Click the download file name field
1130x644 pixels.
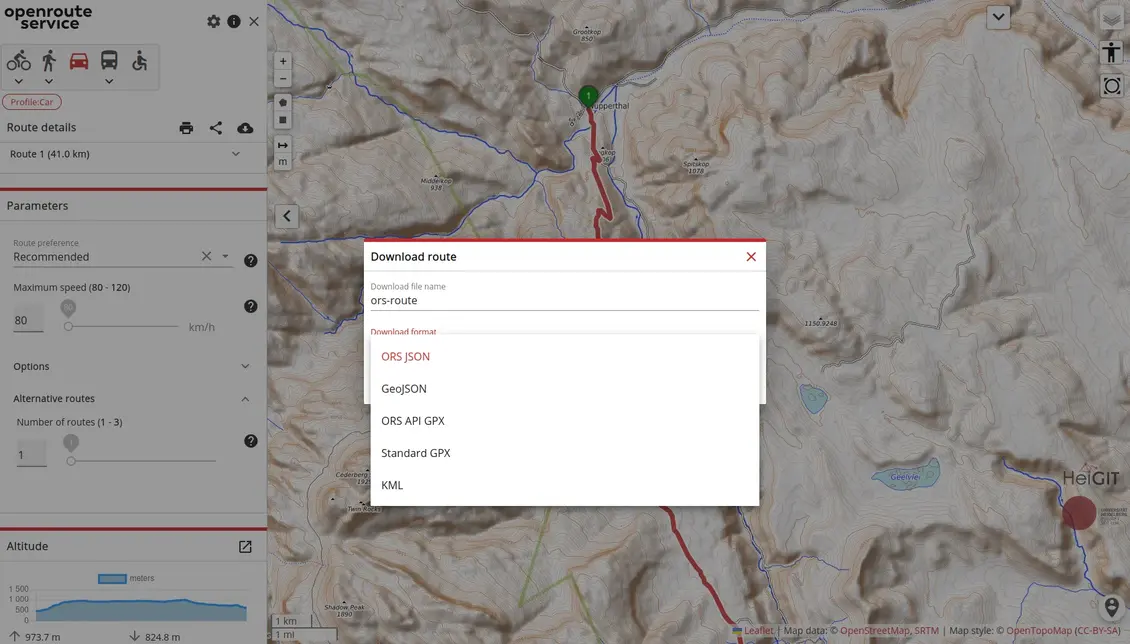pos(564,300)
